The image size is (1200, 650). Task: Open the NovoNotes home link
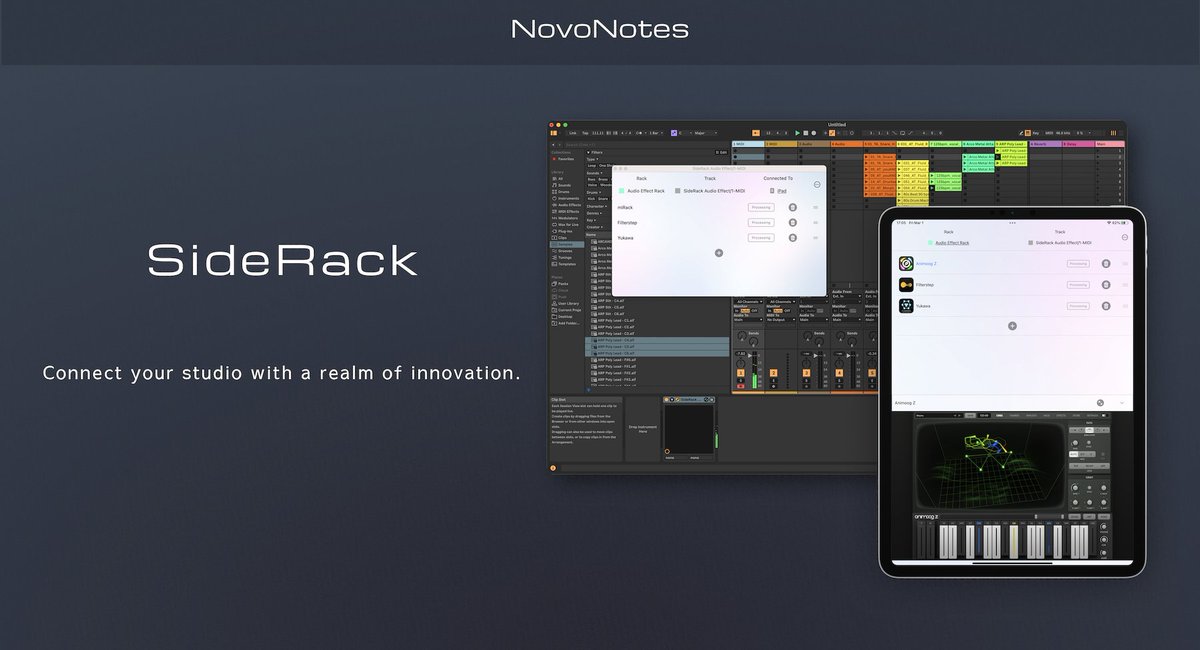(x=599, y=28)
